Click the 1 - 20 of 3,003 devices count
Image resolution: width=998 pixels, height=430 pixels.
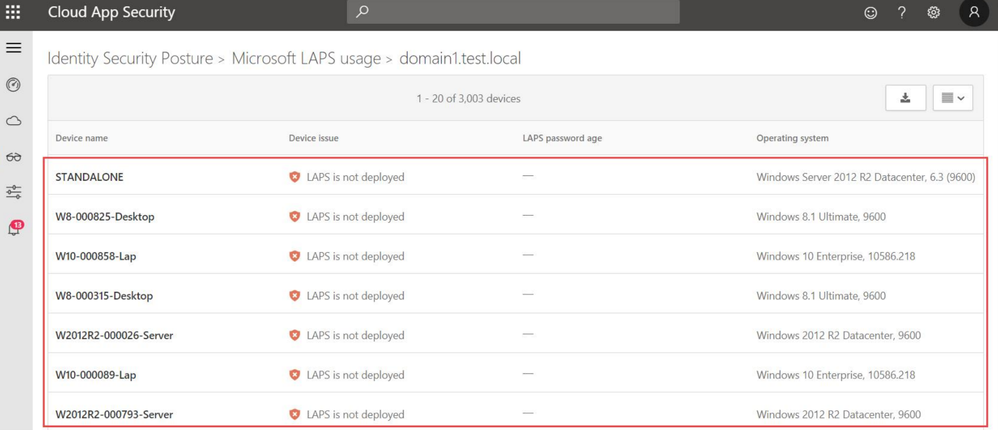(x=468, y=99)
